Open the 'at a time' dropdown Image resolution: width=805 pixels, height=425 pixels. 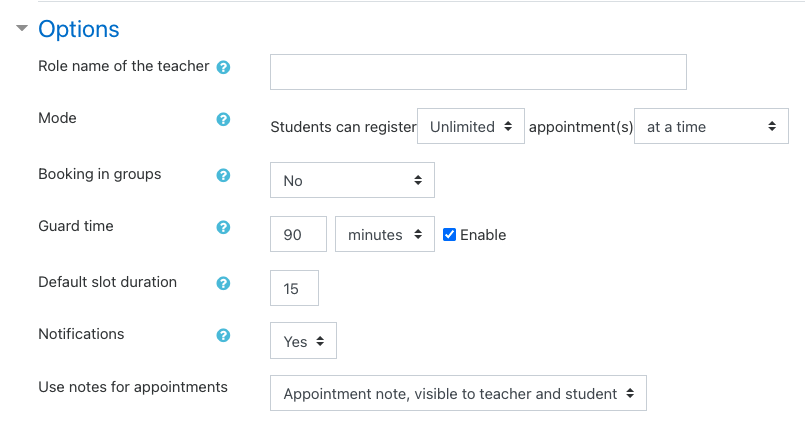[711, 126]
